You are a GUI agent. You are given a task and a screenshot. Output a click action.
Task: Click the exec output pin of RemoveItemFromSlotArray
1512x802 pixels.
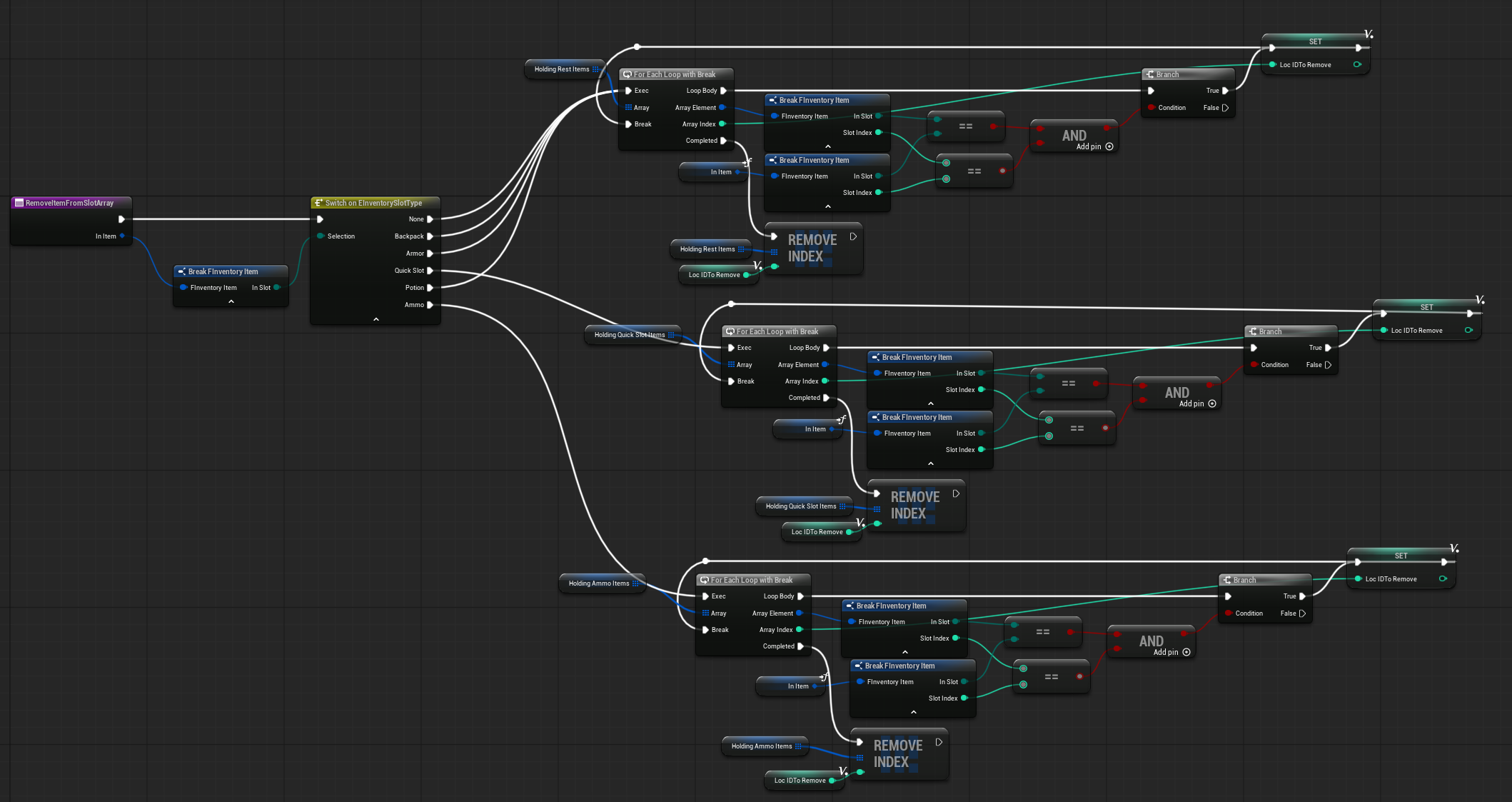[121, 219]
